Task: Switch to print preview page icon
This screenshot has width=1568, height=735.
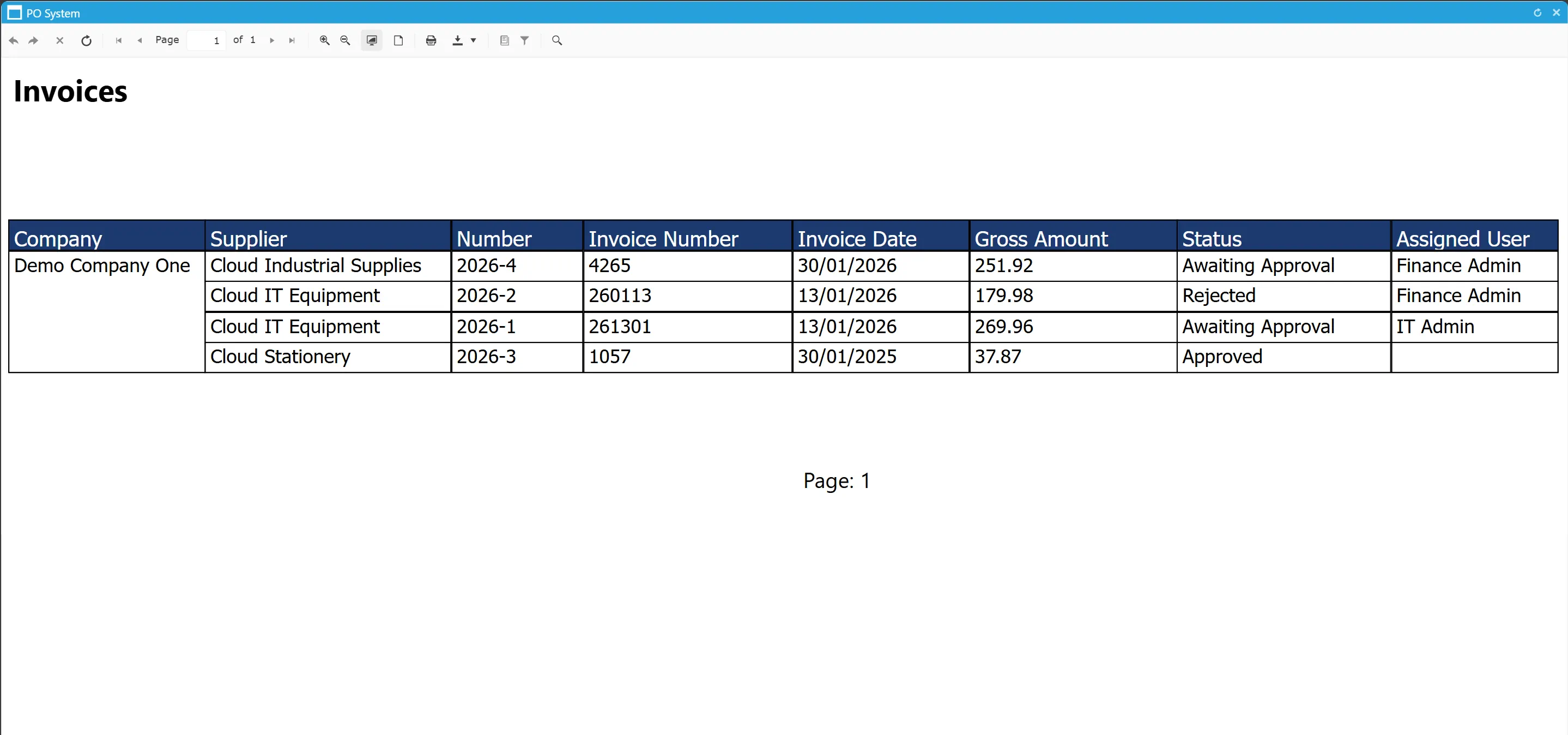Action: point(398,40)
